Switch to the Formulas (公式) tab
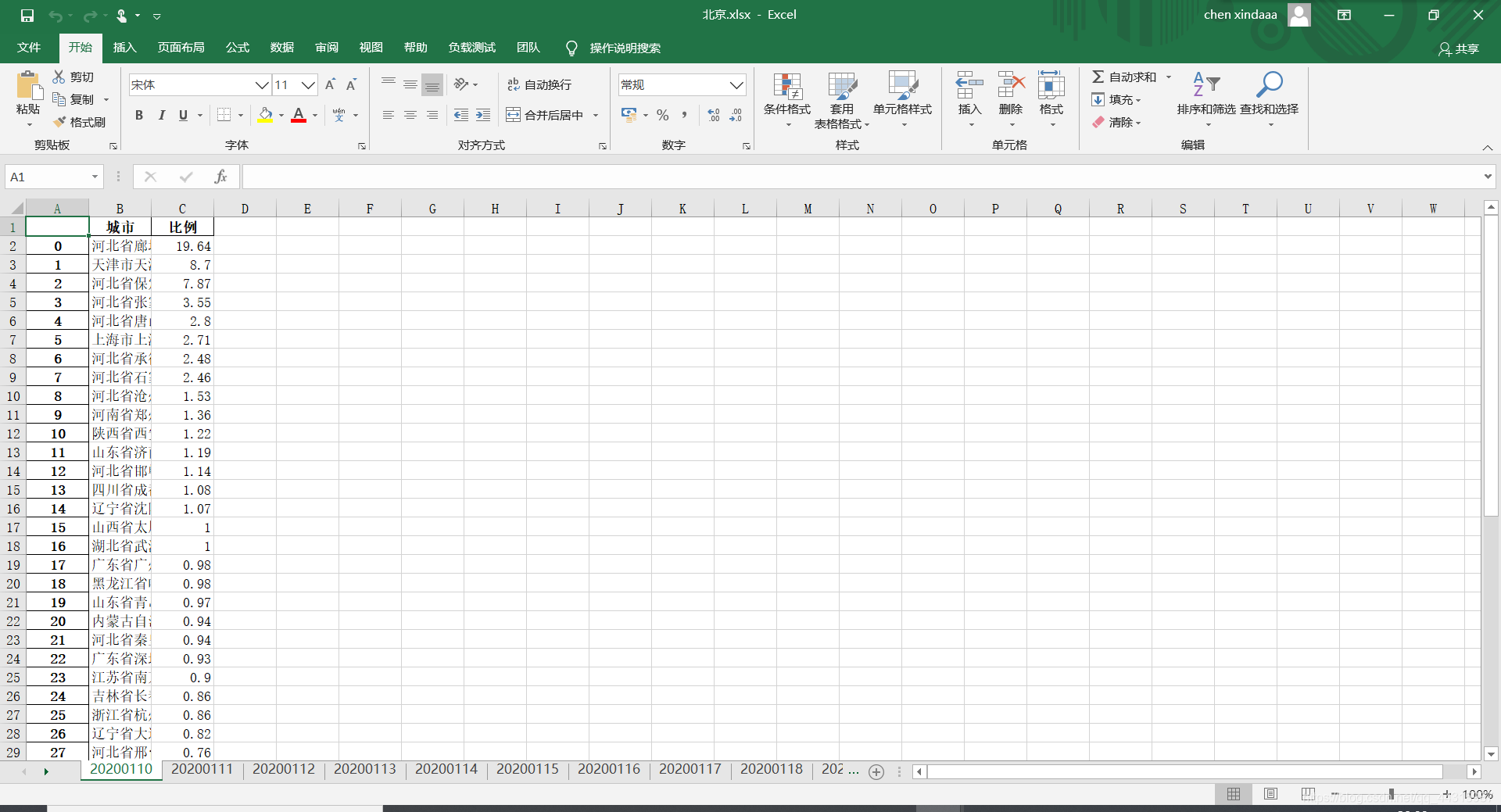1501x812 pixels. pos(238,48)
